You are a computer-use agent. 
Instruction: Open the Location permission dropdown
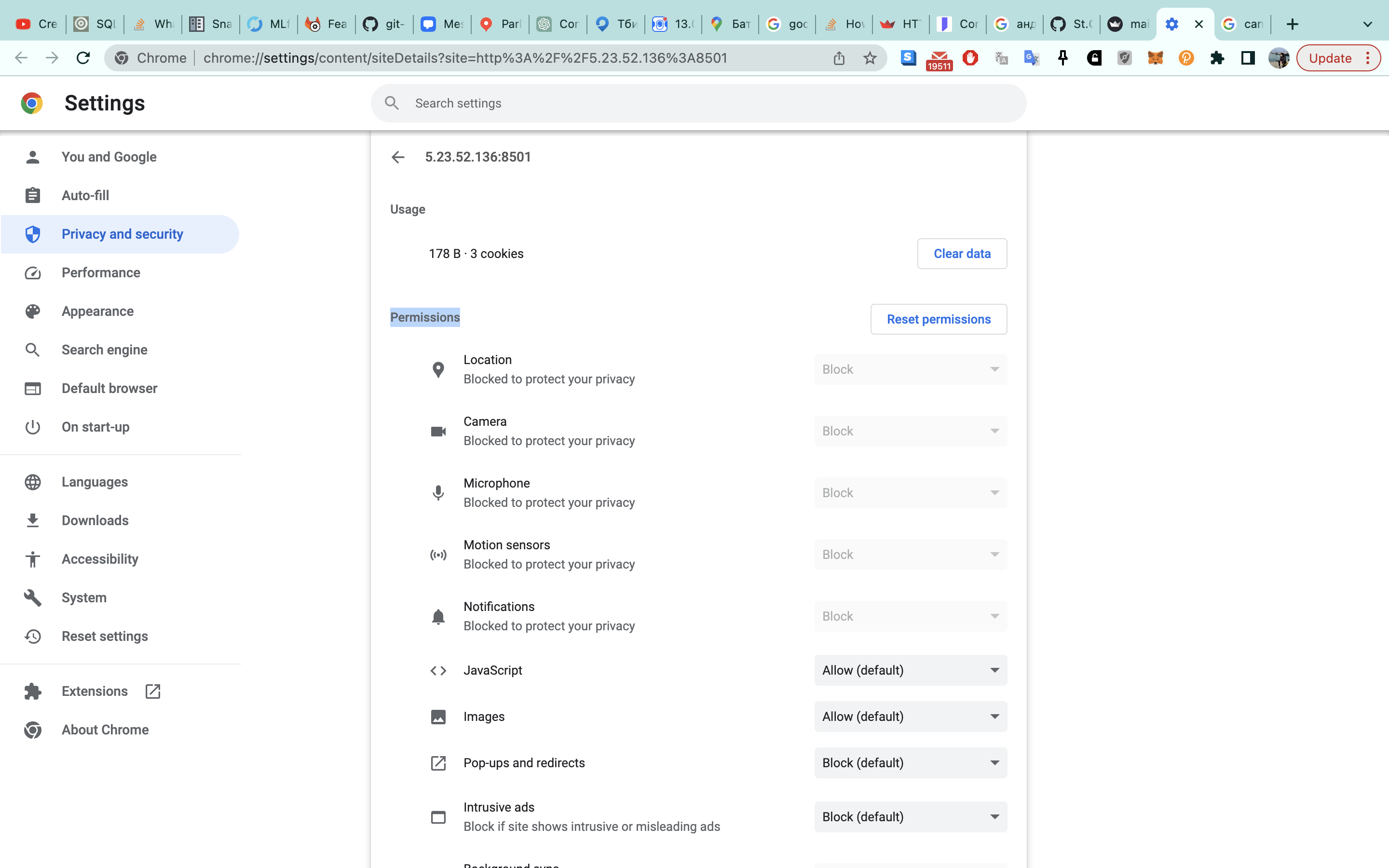910,369
